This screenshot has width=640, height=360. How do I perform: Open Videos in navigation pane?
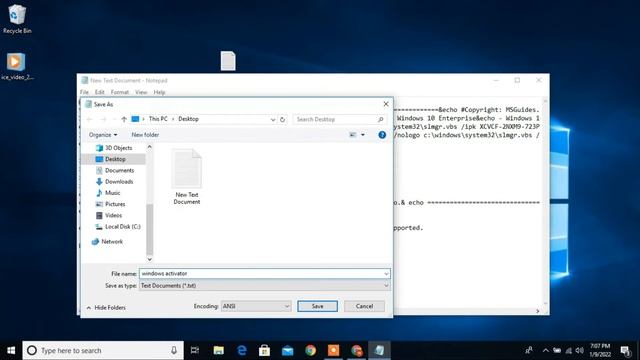click(109, 215)
